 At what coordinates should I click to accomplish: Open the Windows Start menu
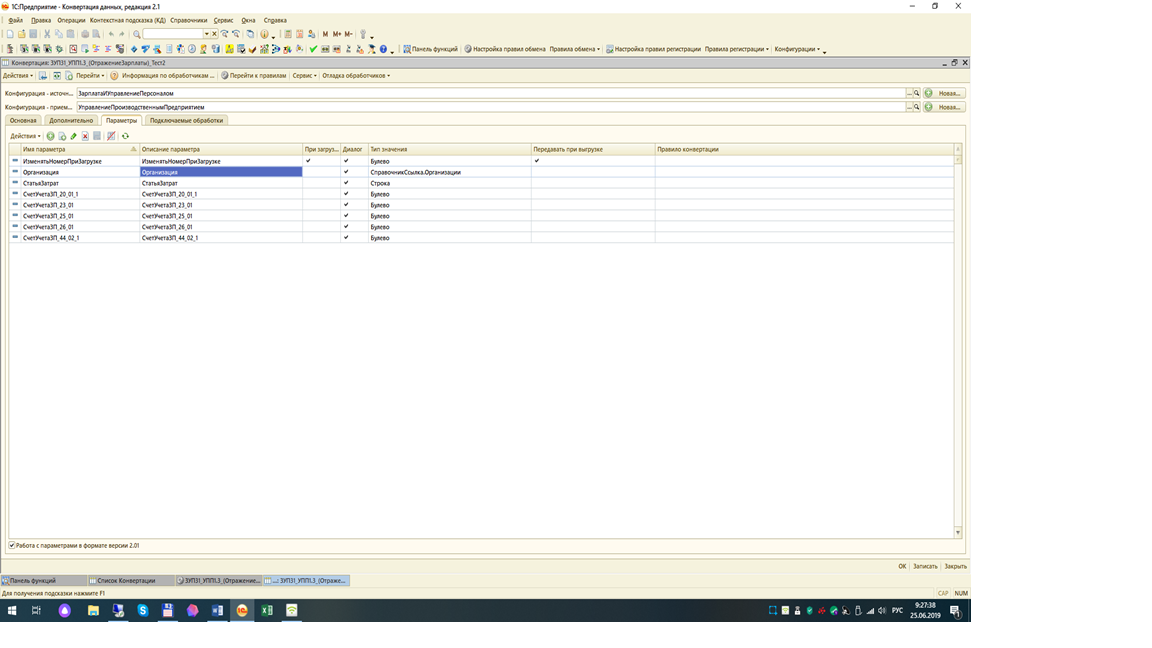click(12, 611)
